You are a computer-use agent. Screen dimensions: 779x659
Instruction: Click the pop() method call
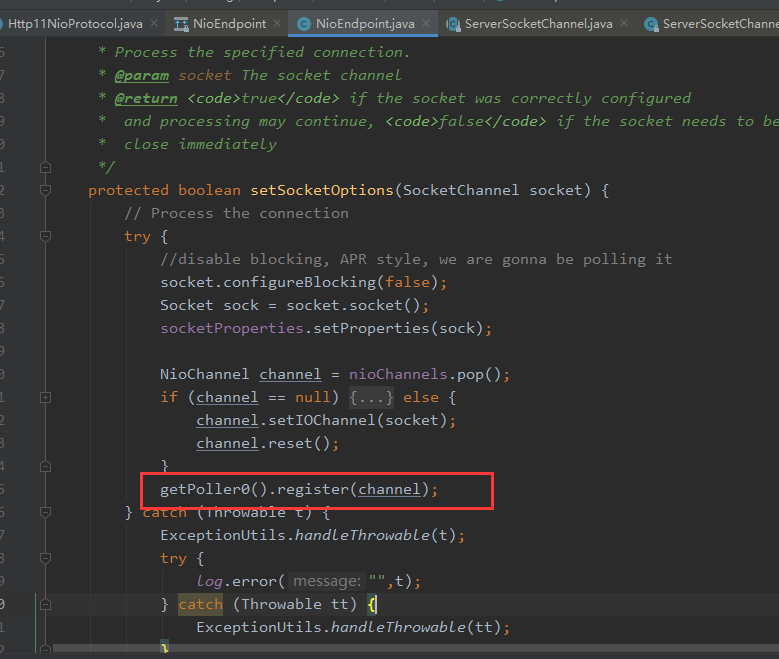click(x=479, y=374)
